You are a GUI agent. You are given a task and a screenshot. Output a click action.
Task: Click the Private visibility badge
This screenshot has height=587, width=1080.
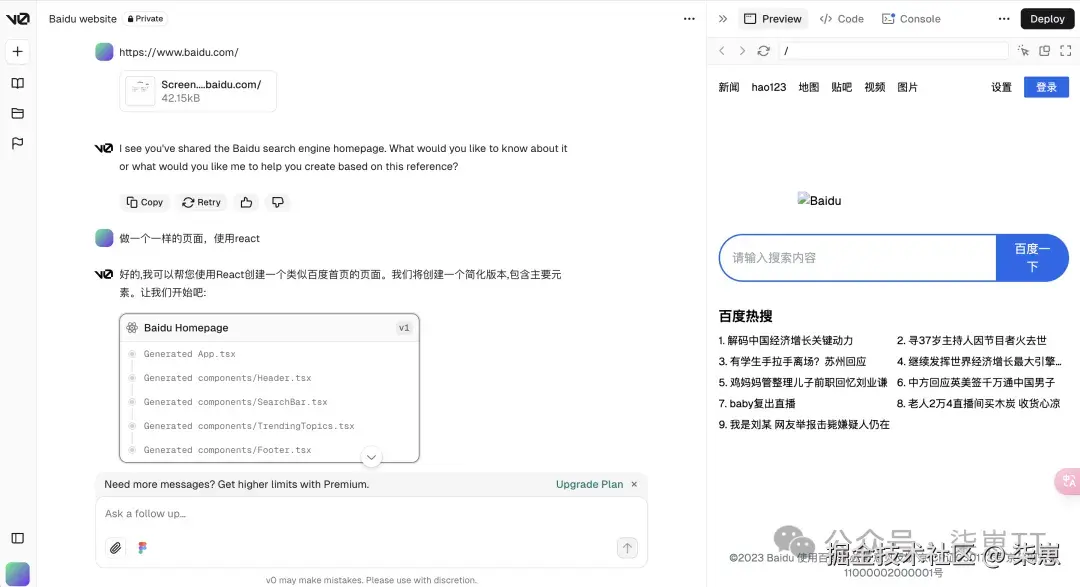tap(145, 19)
